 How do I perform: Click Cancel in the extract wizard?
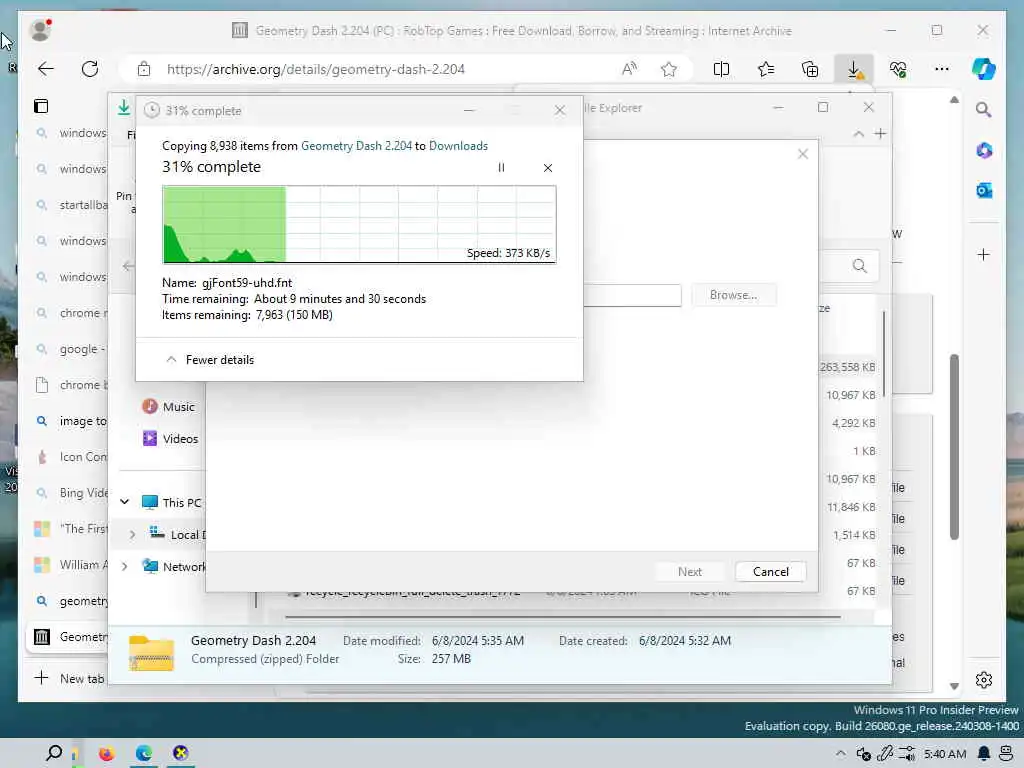[x=771, y=571]
